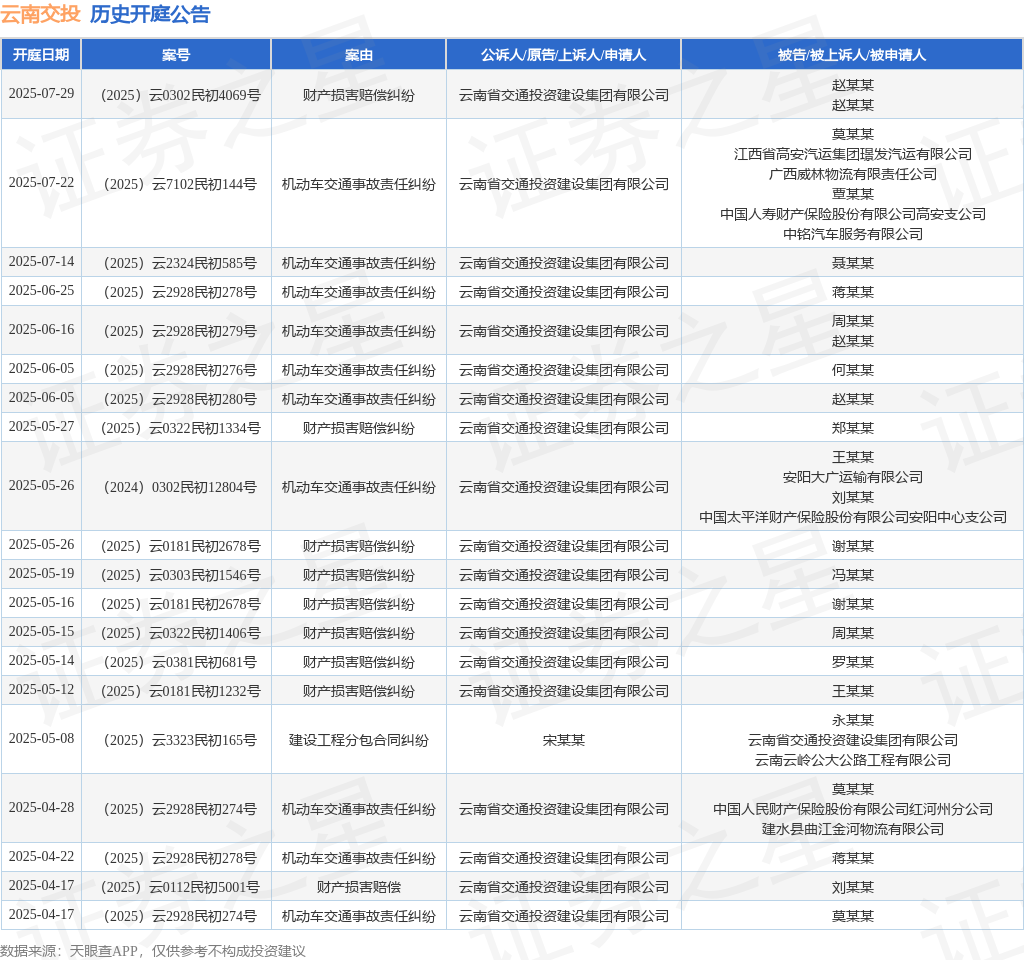This screenshot has width=1024, height=960.
Task: Click the date 2025-07-29
Action: [x=41, y=93]
